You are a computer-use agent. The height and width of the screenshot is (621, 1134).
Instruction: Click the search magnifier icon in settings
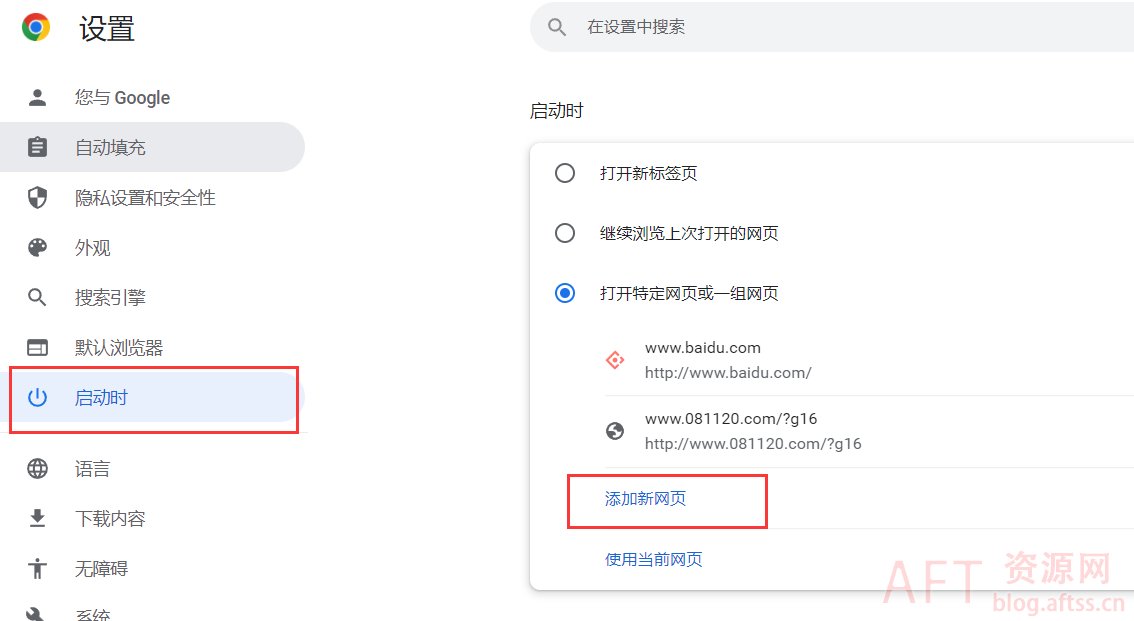(558, 27)
